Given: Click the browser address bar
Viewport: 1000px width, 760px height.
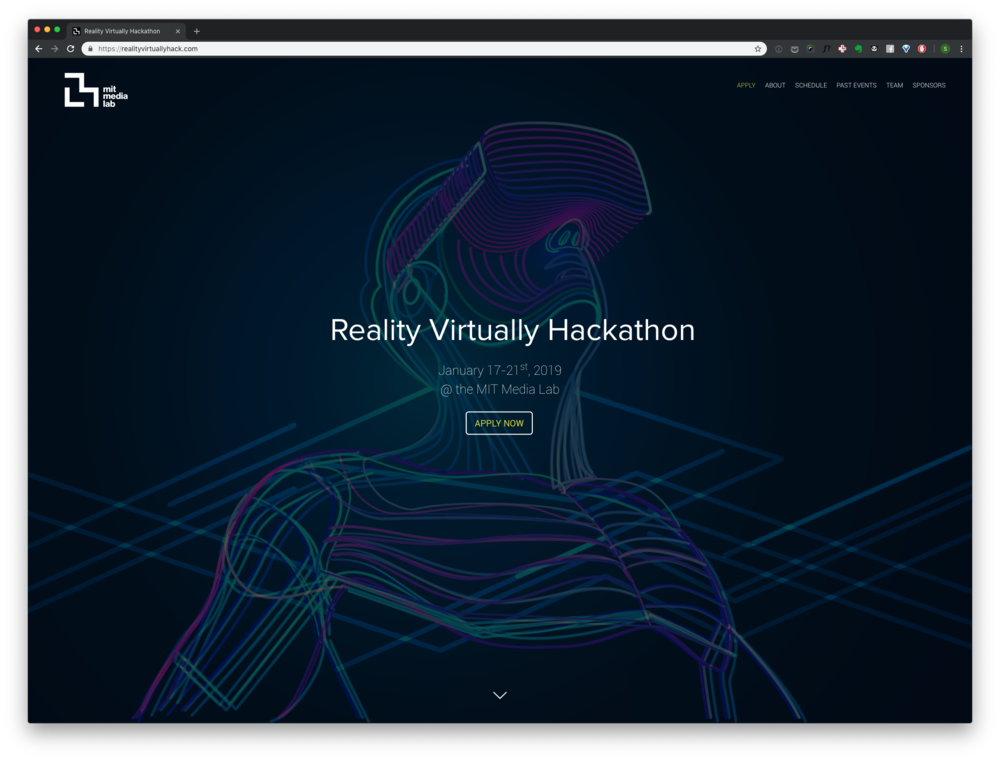Looking at the screenshot, I should pos(400,48).
